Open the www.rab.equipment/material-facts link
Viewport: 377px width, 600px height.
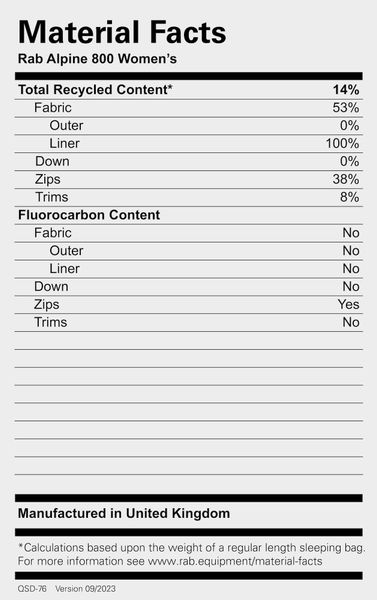pos(235,561)
